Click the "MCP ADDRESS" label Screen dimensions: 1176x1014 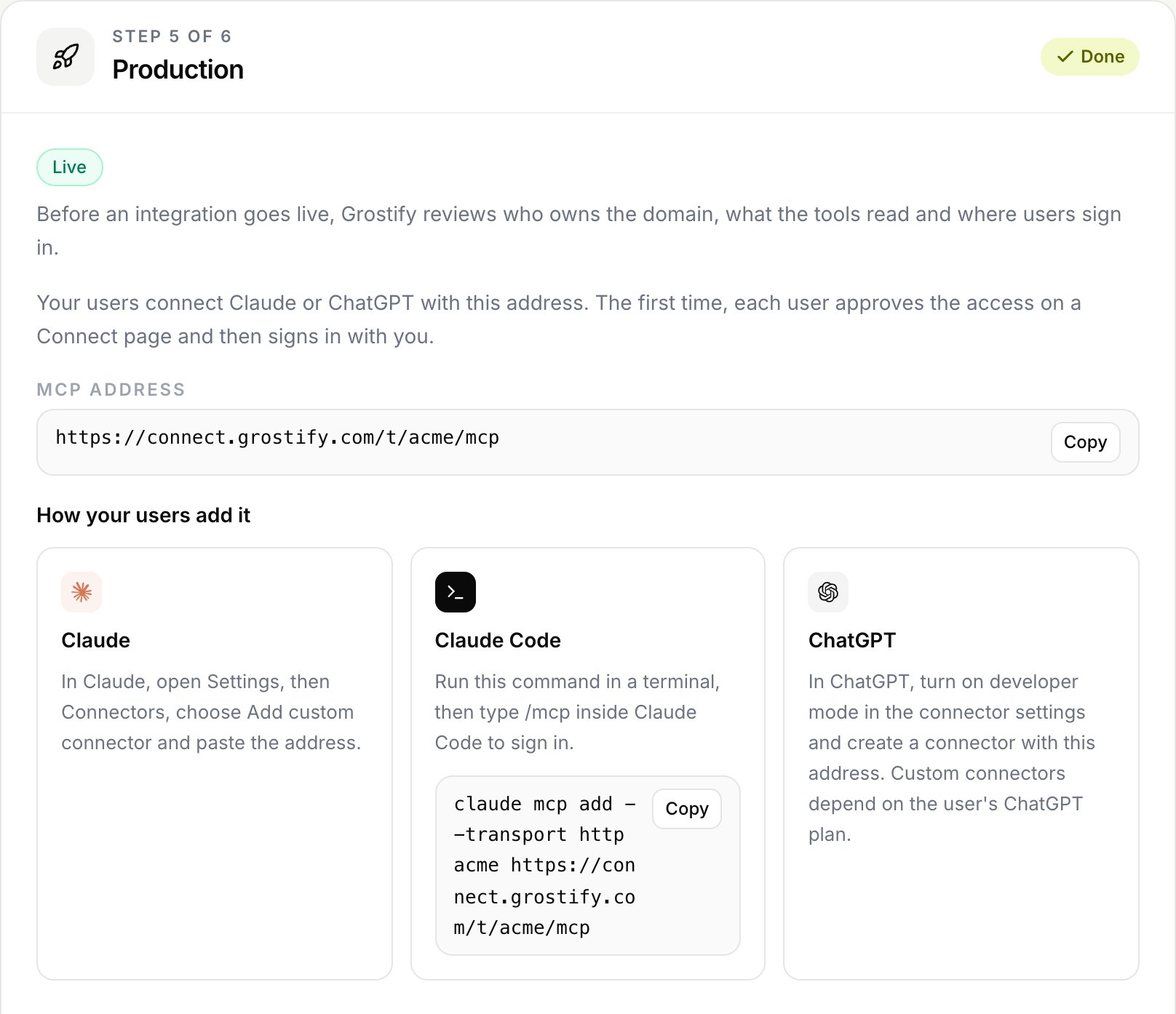(111, 390)
